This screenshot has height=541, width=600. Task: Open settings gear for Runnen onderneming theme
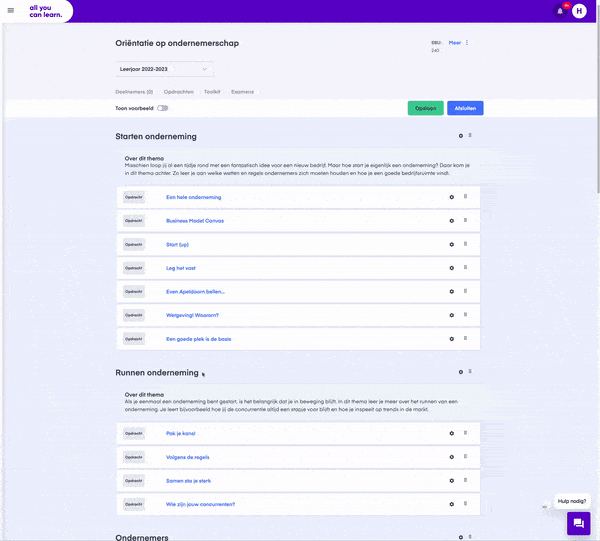pos(461,372)
